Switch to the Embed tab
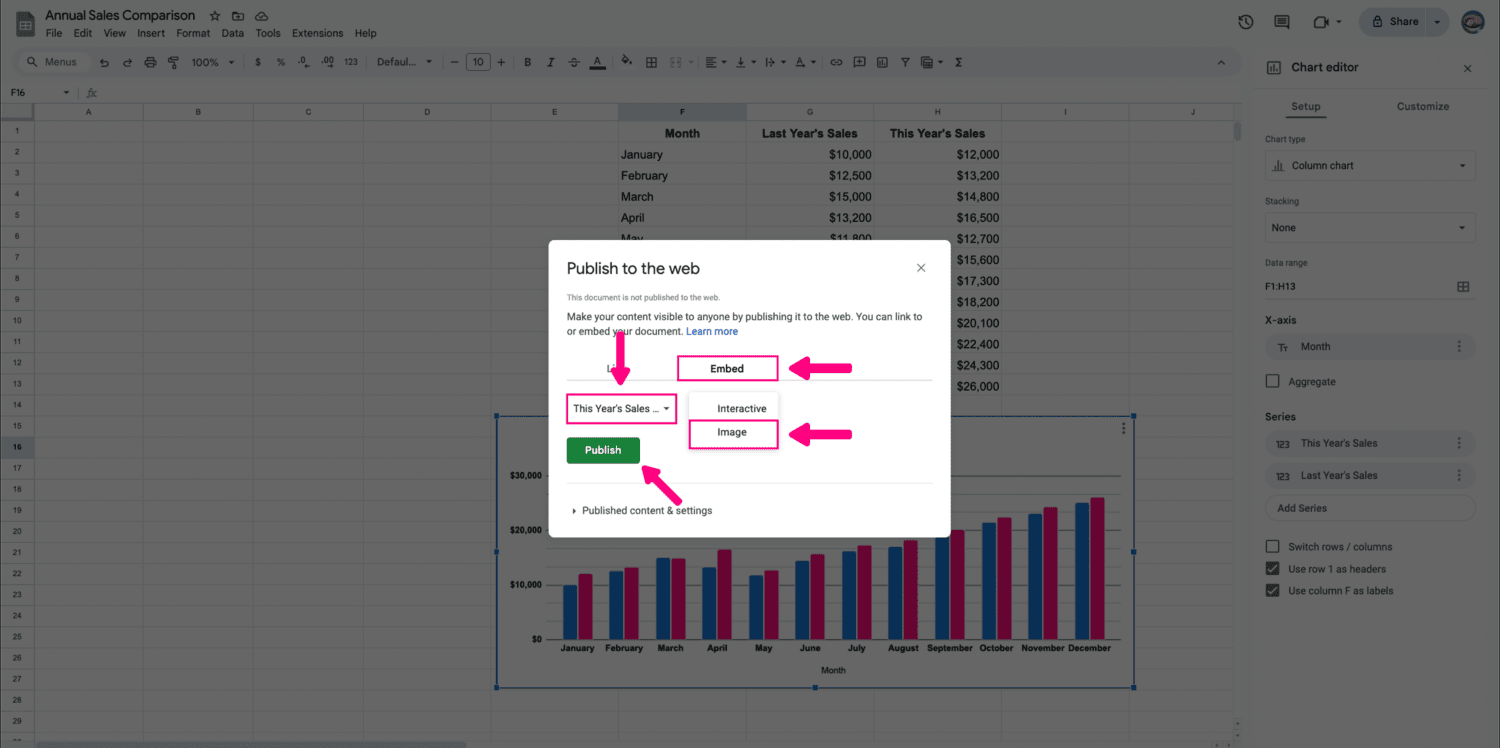The width and height of the screenshot is (1500, 748). (727, 369)
